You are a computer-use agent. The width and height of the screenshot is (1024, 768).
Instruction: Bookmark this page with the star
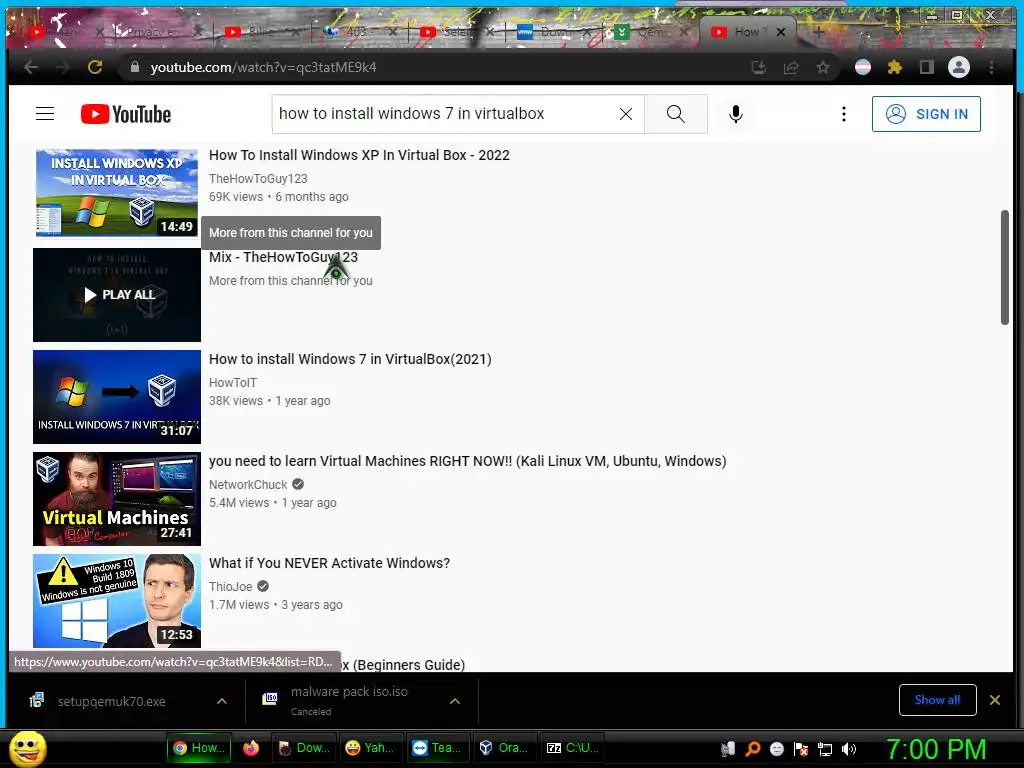[823, 67]
